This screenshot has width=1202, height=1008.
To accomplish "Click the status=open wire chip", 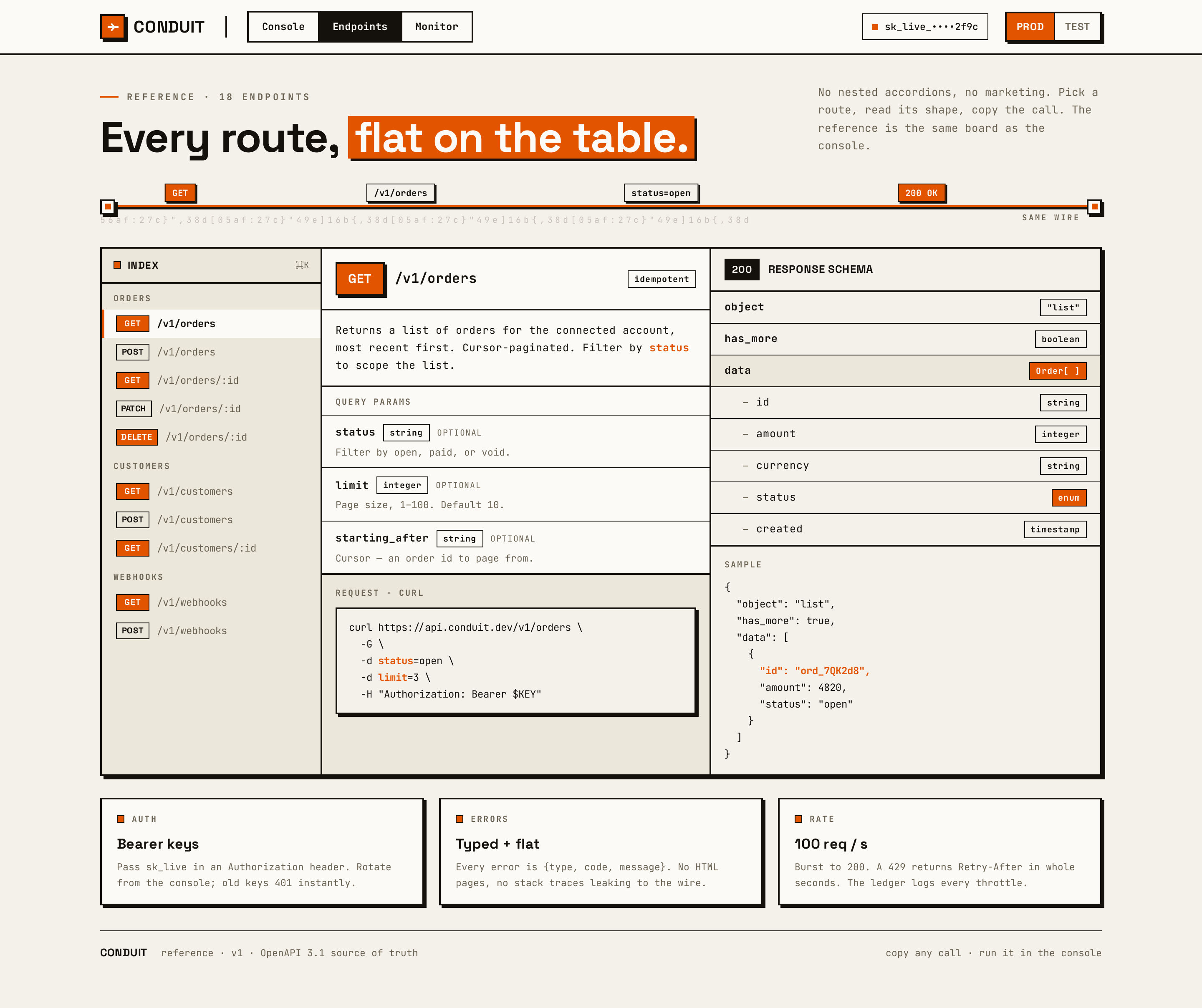I will 661,193.
